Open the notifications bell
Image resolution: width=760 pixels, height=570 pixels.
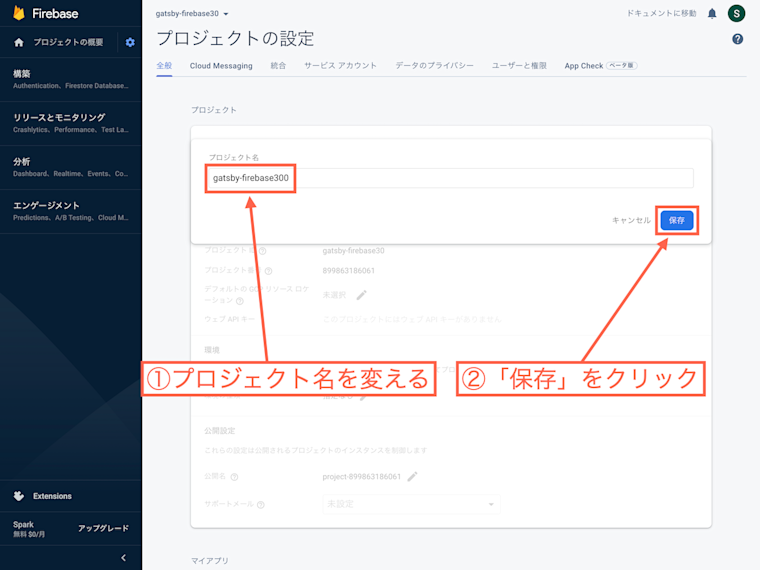(712, 13)
